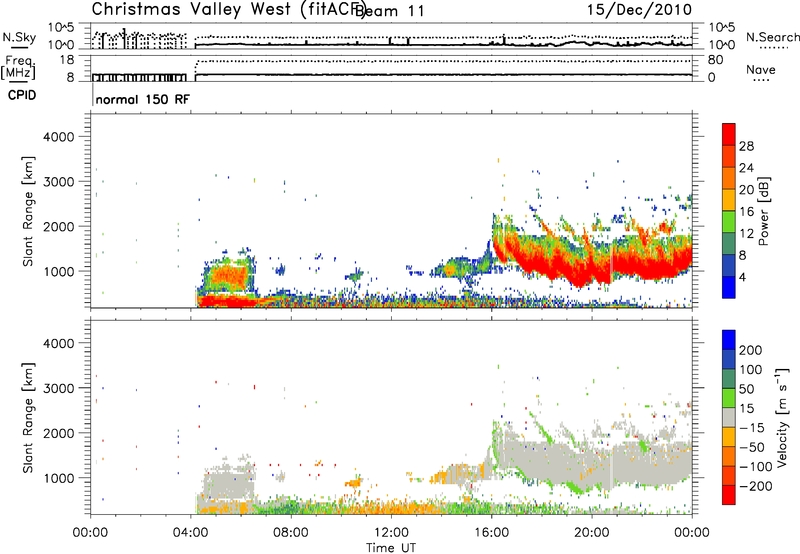Select the '20:00' time tick label
Viewport: 800px width, 554px height.
[591, 533]
